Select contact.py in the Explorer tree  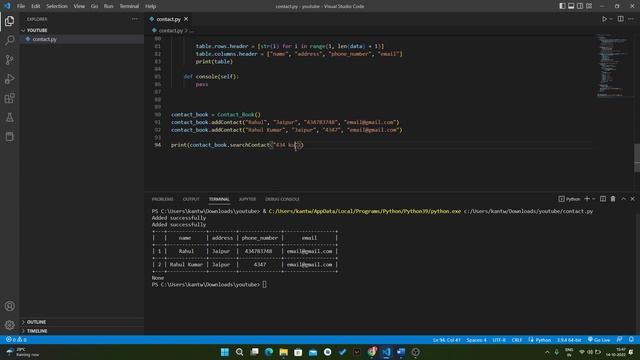(x=44, y=39)
